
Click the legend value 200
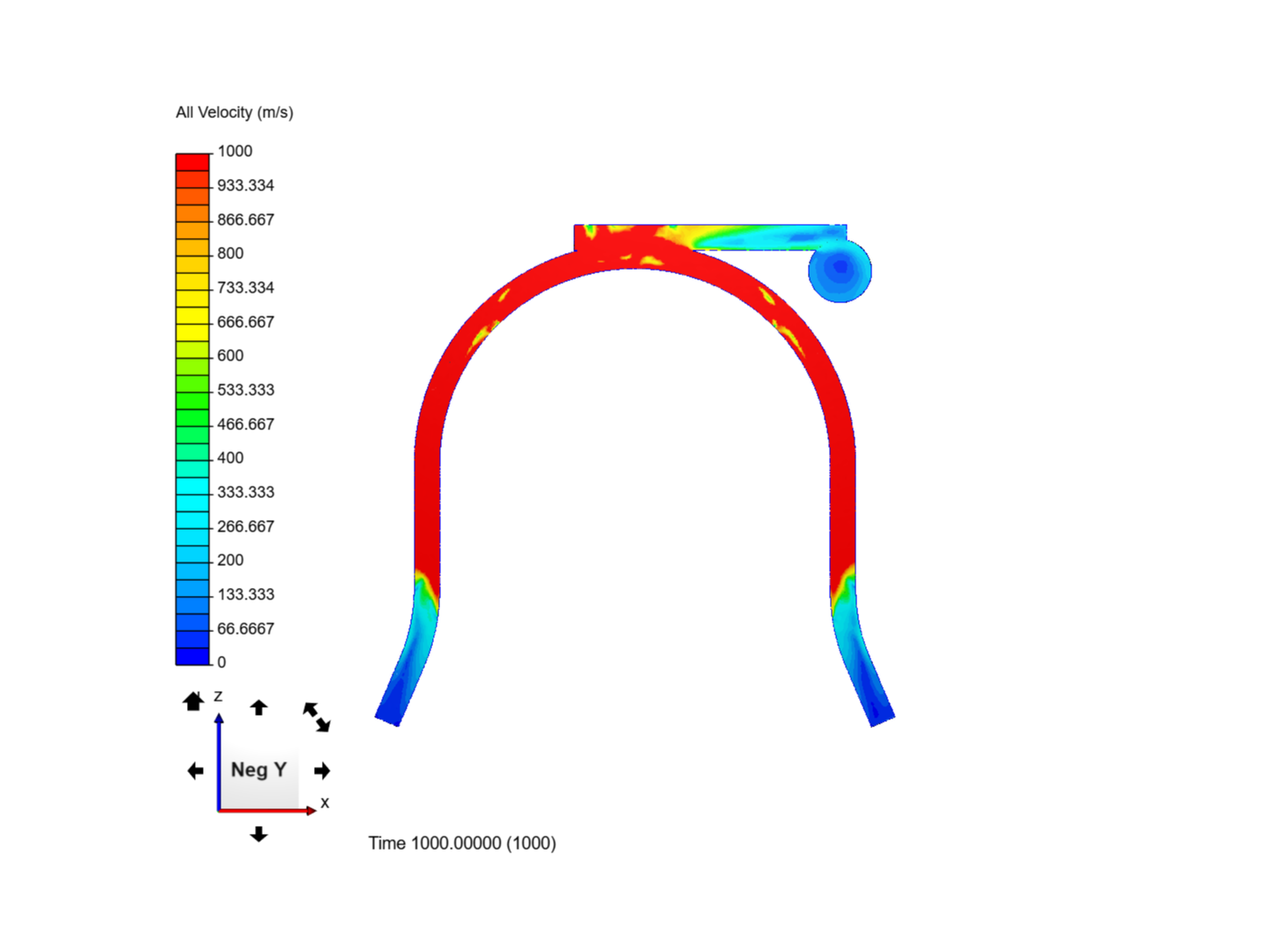point(231,561)
